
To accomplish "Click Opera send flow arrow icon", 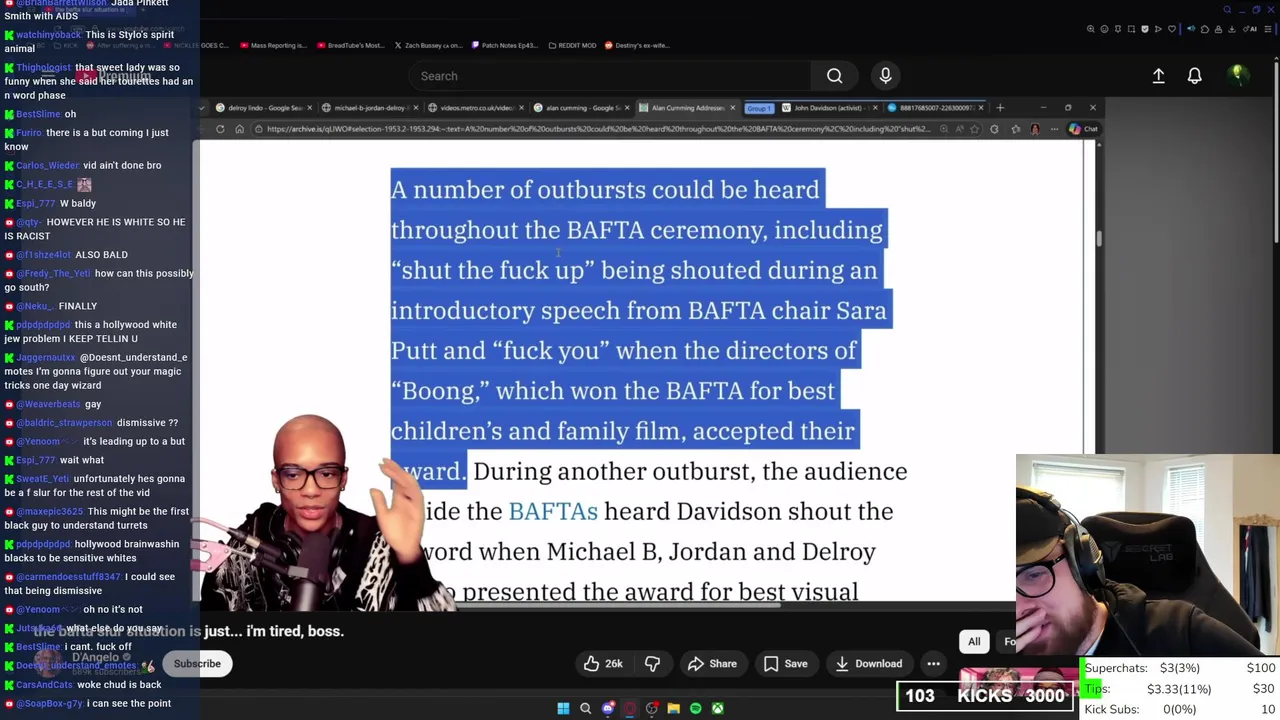I will pyautogui.click(x=1158, y=29).
